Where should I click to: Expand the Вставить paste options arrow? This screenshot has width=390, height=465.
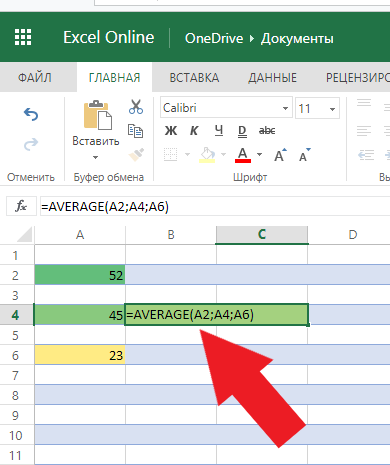point(95,157)
